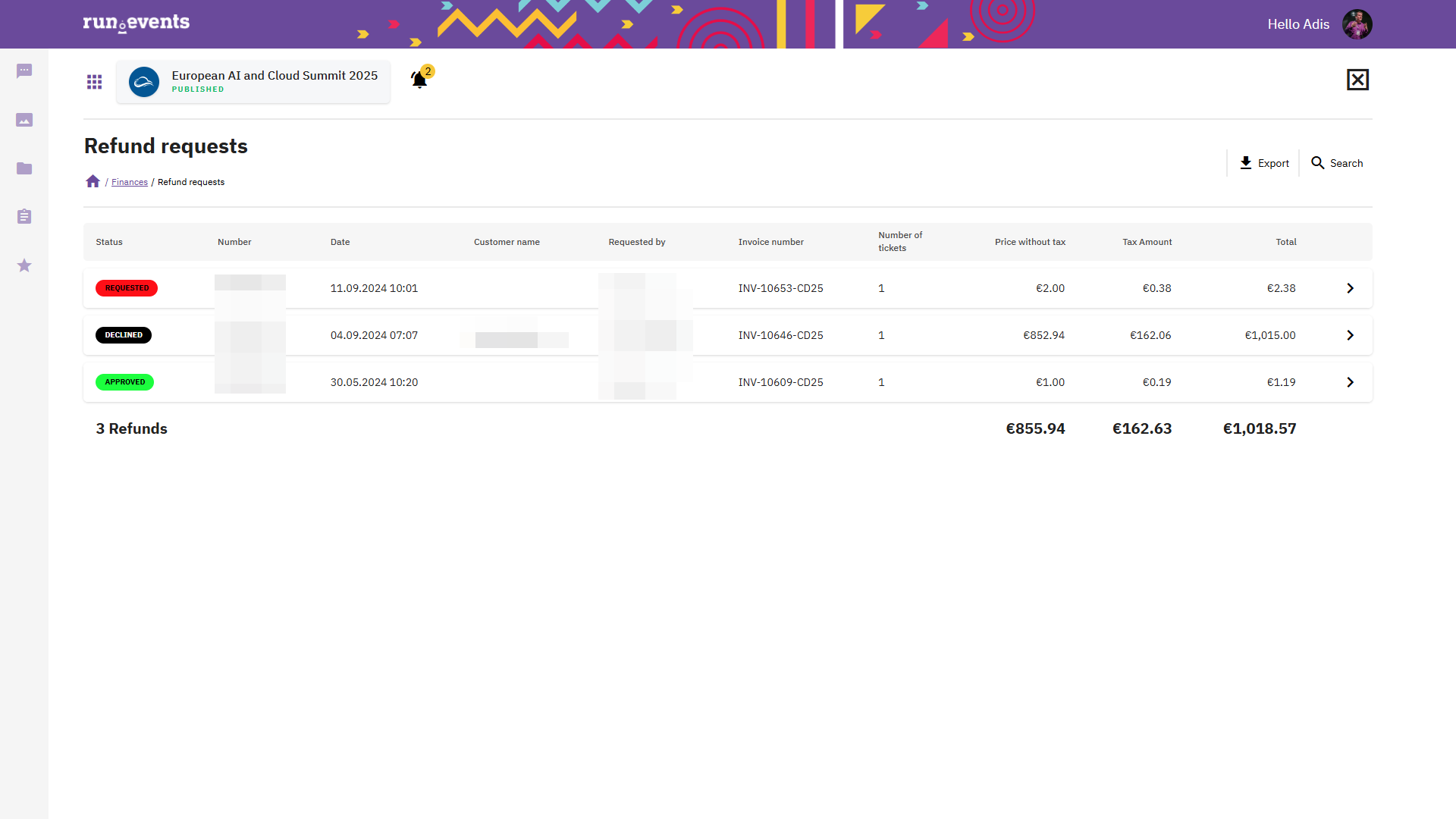Open the star favorites sidebar icon
The width and height of the screenshot is (1456, 819).
coord(24,265)
